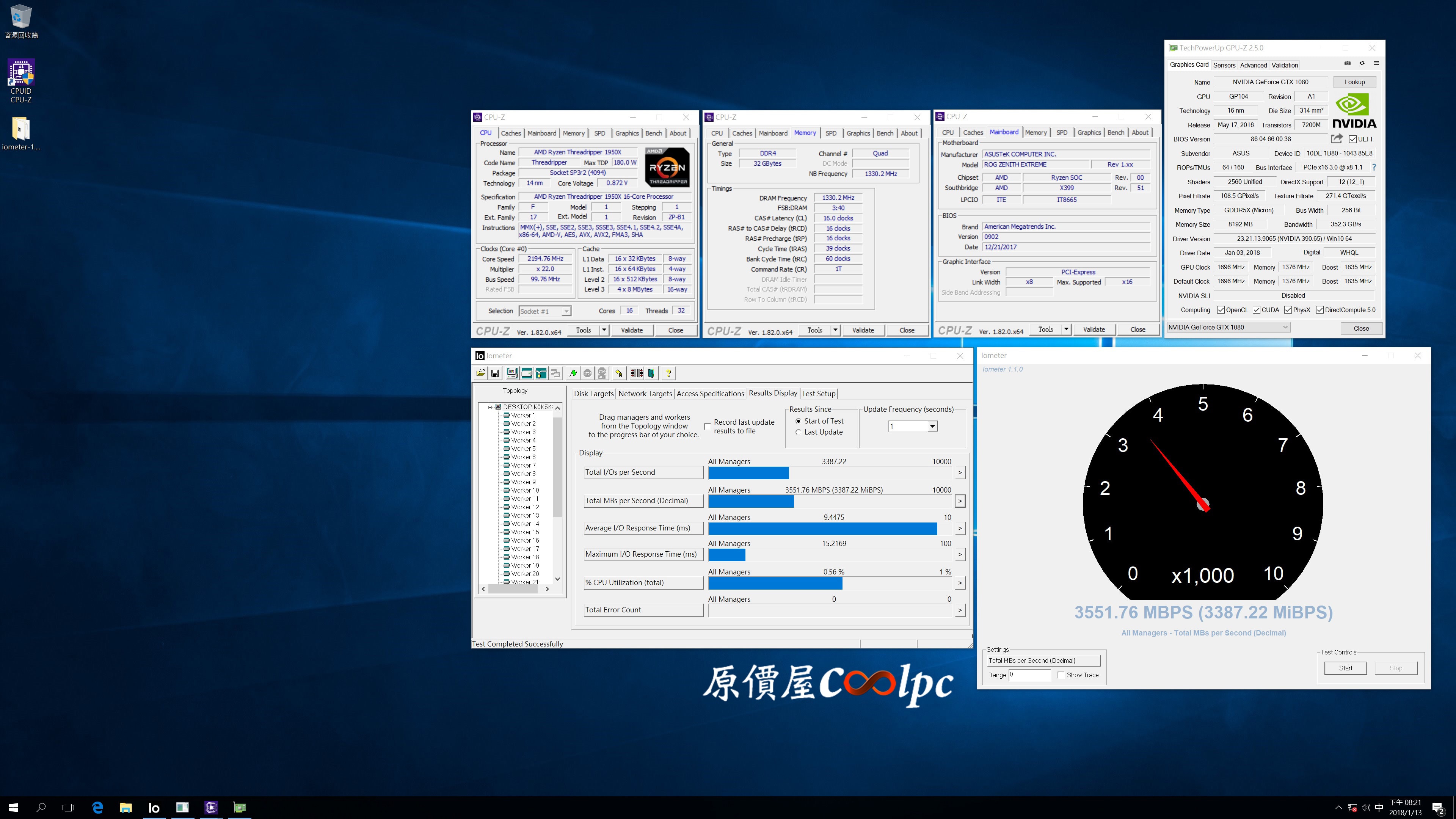Open Caches tab in first CPU-Z window
The width and height of the screenshot is (1456, 819).
point(510,133)
